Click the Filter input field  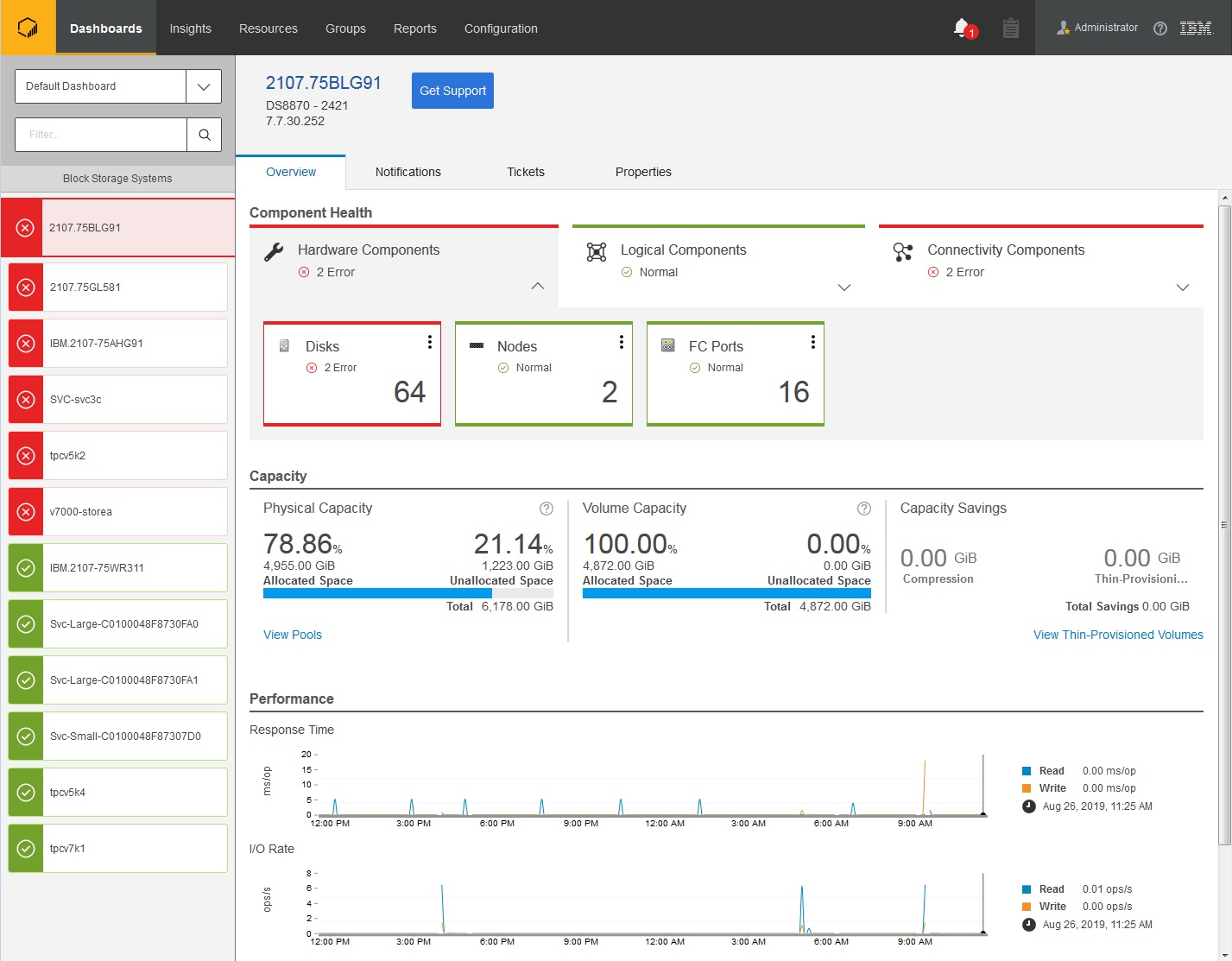click(101, 135)
